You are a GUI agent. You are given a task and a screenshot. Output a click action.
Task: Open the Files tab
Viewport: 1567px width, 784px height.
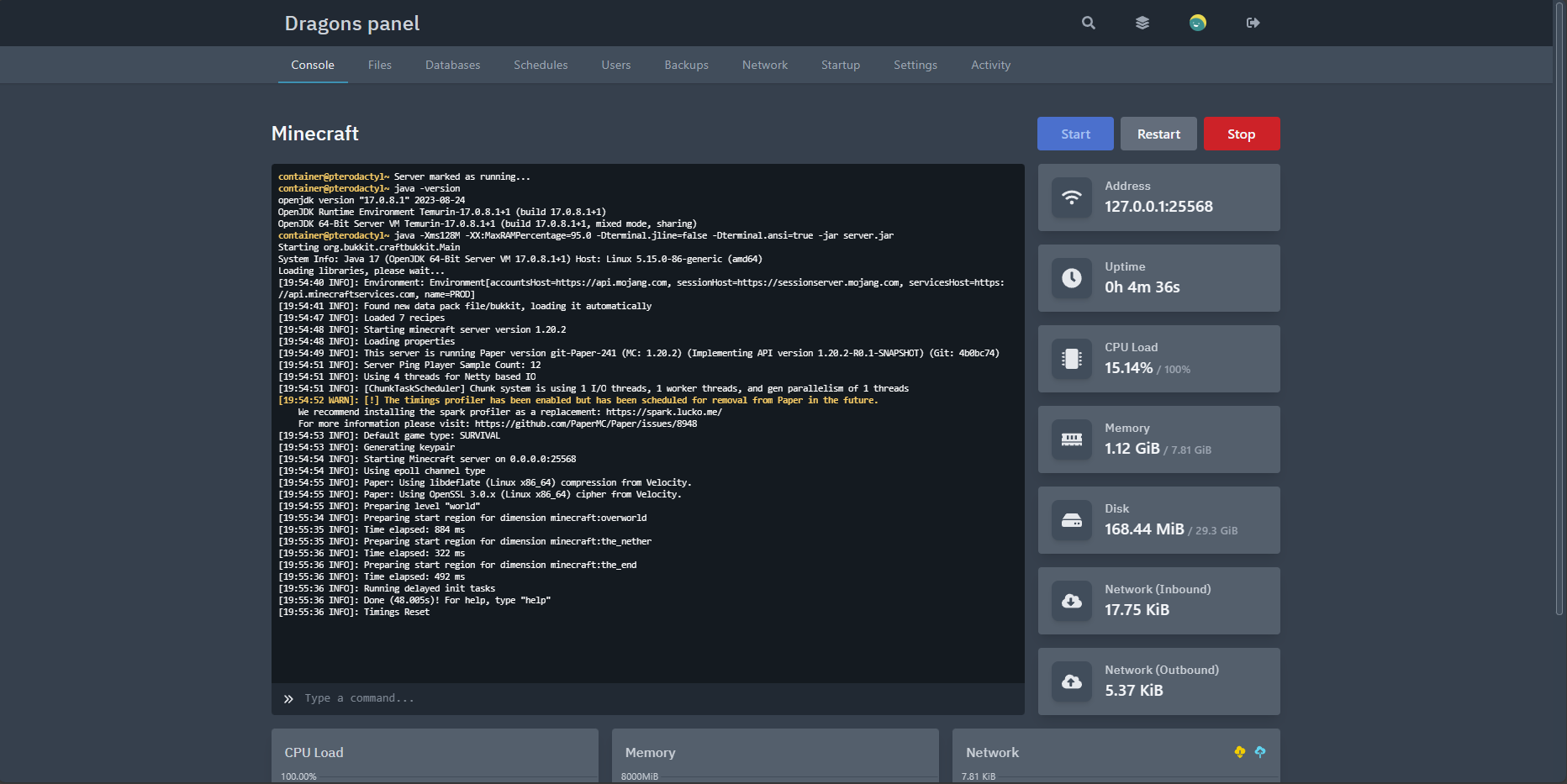[x=380, y=65]
